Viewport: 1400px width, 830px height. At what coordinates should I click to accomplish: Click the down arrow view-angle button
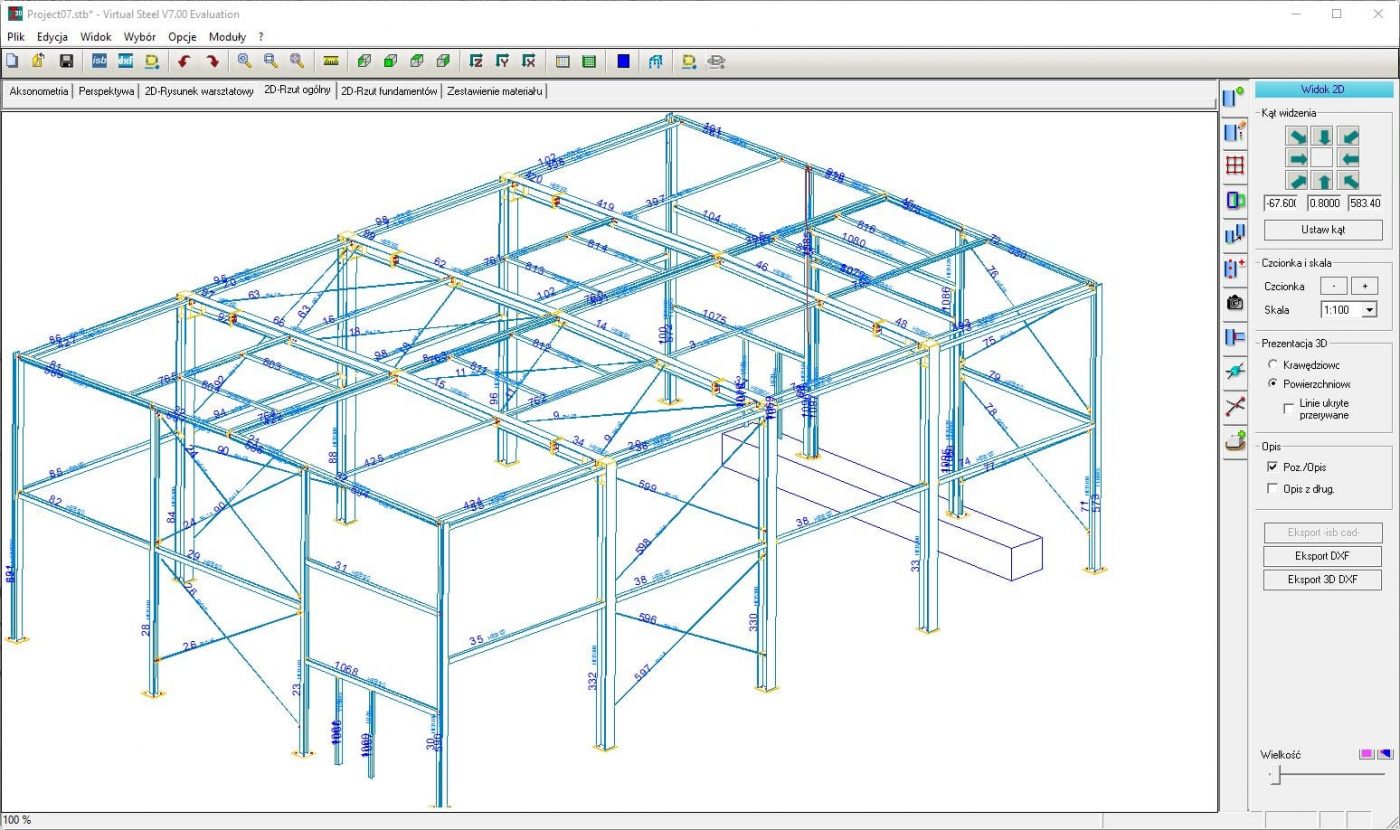(1323, 136)
